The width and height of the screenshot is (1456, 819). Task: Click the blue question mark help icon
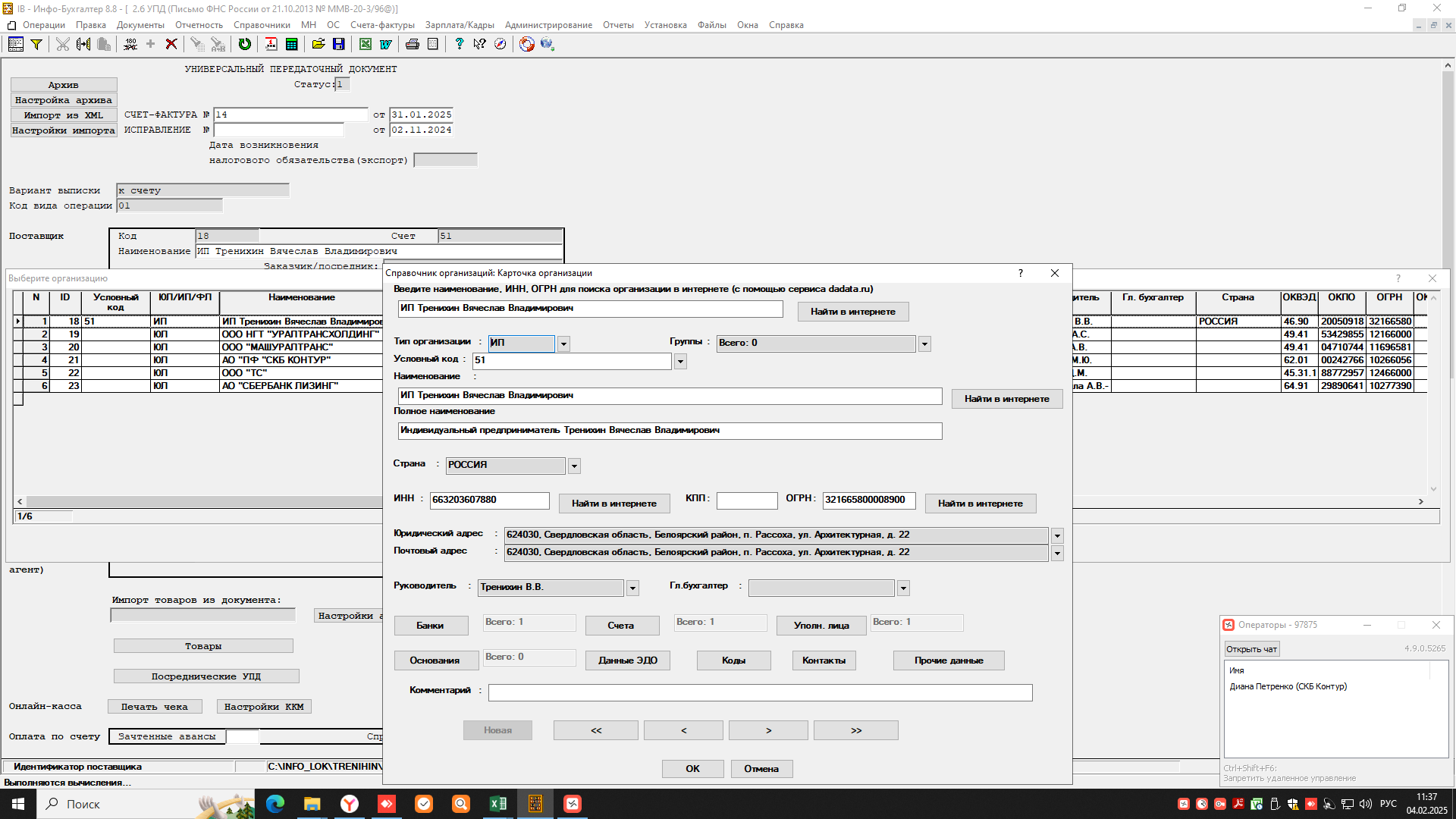pyautogui.click(x=459, y=44)
